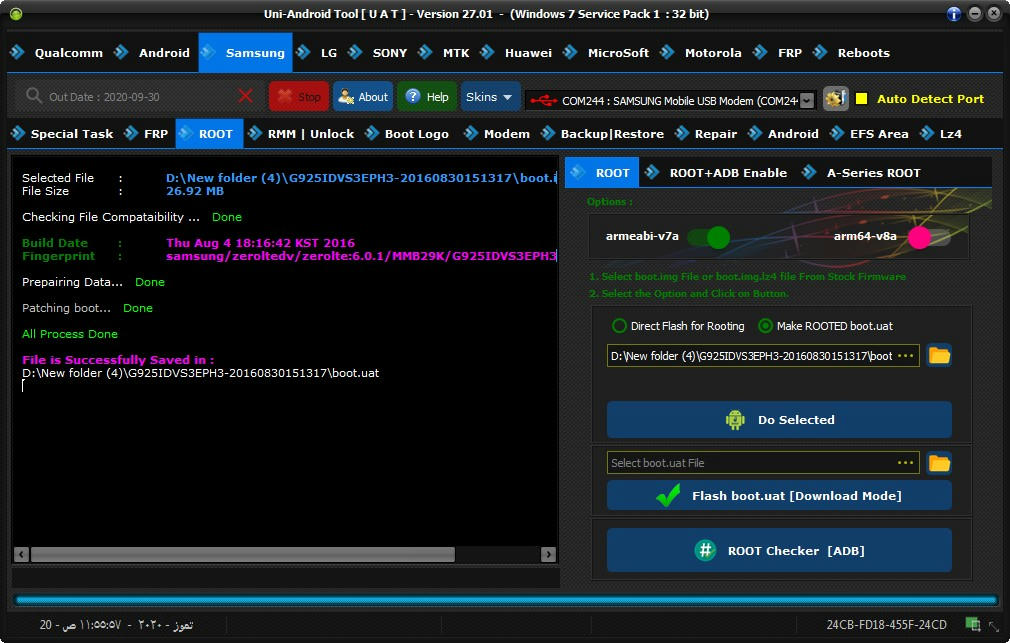Click the Do Selected button
Image resolution: width=1010 pixels, height=643 pixels.
coord(779,420)
